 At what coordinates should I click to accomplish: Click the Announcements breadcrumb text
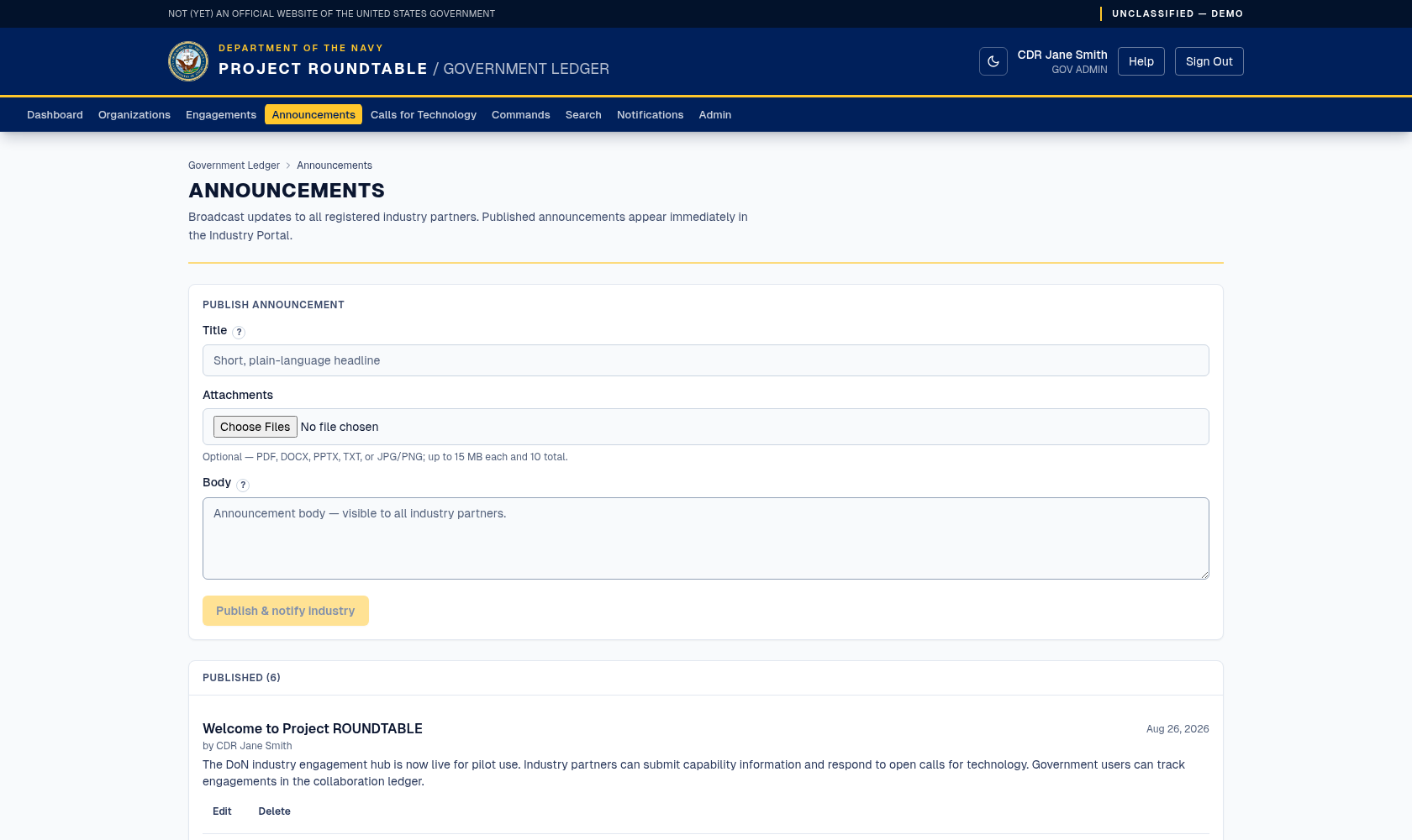coord(335,165)
